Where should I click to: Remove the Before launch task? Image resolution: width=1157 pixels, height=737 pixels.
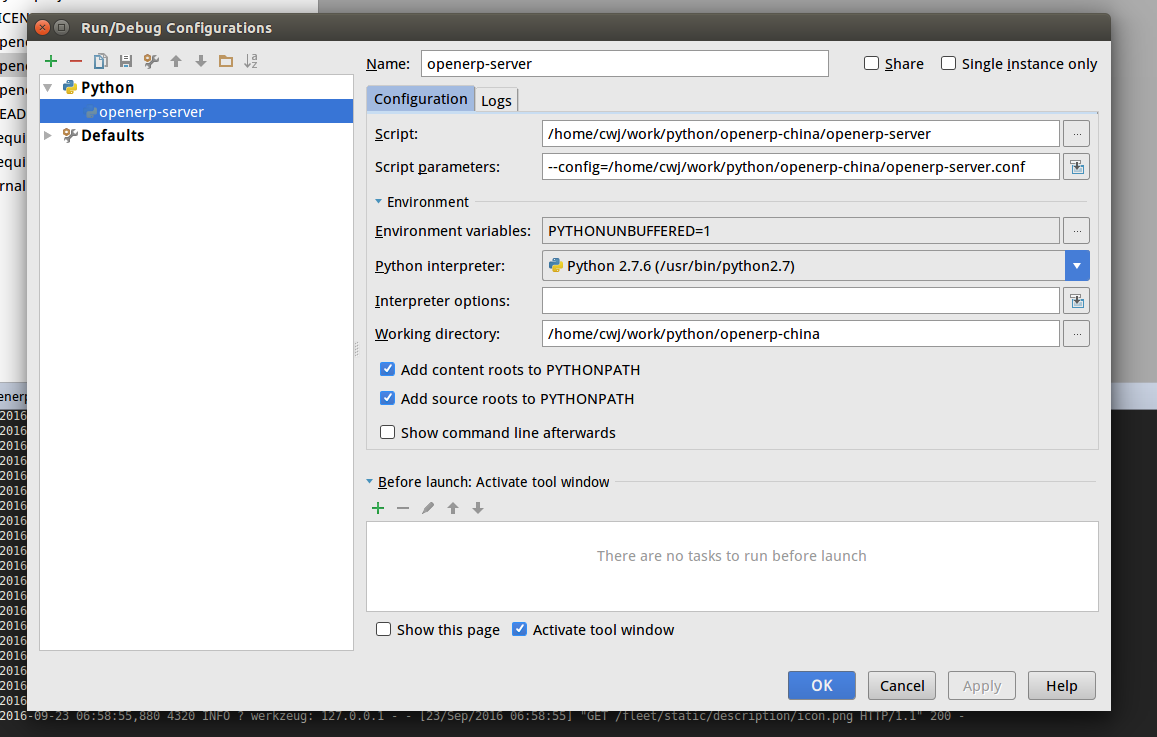(x=403, y=508)
